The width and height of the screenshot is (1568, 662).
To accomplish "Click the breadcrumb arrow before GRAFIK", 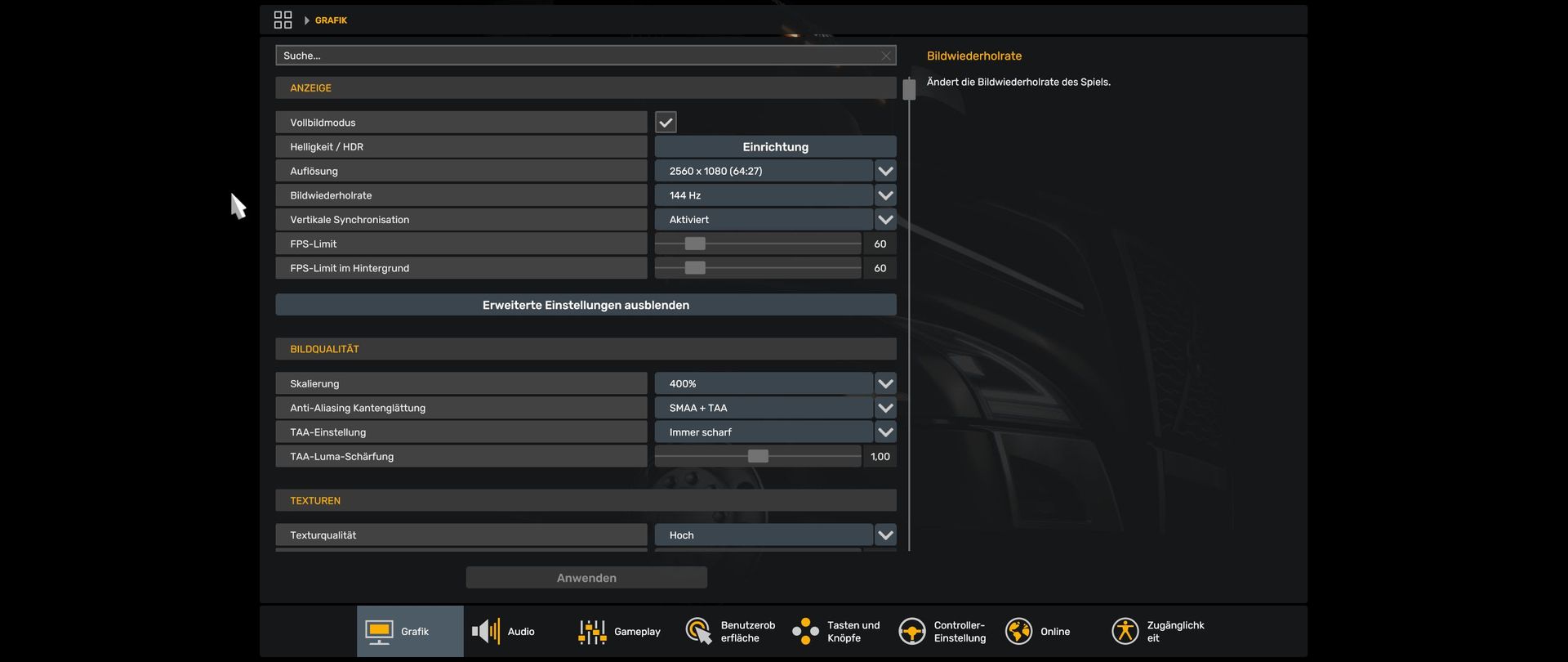I will (x=306, y=20).
